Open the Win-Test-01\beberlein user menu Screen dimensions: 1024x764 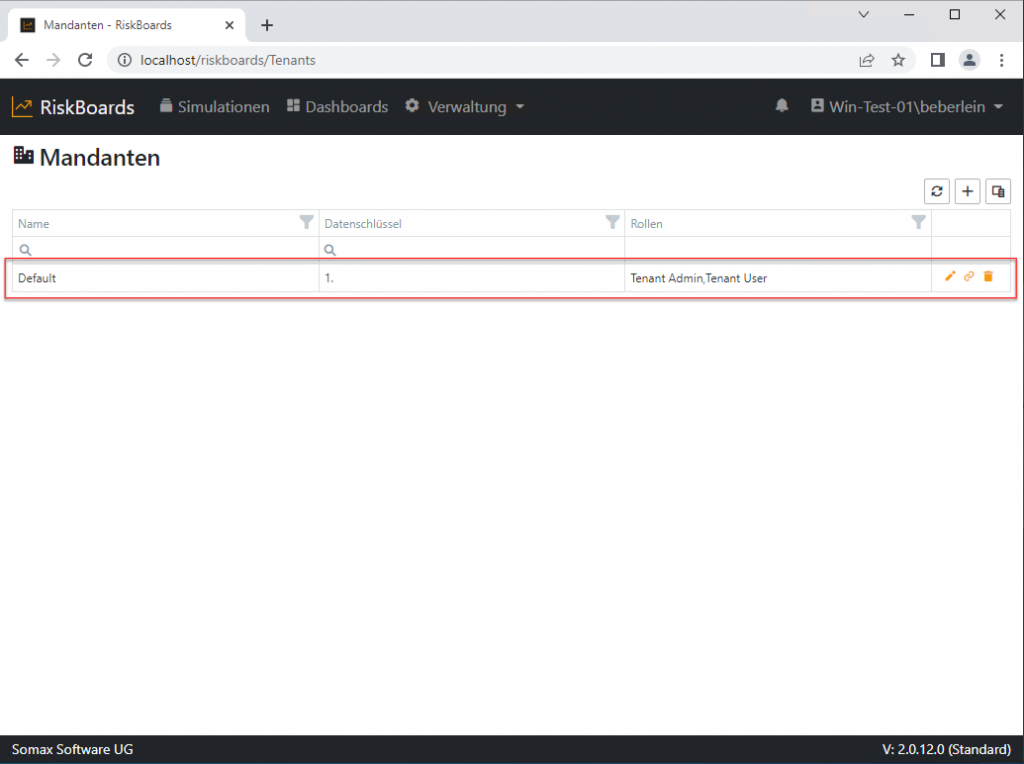pyautogui.click(x=906, y=106)
